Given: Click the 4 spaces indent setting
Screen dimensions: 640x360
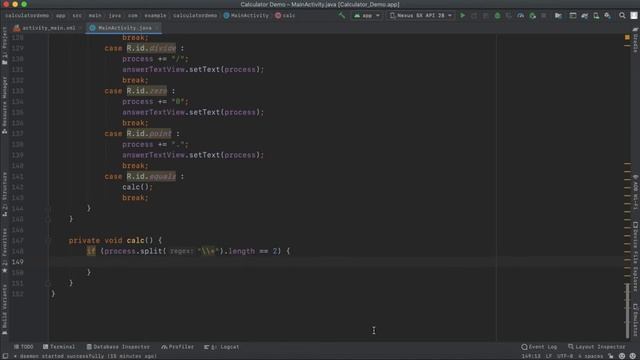Looking at the screenshot, I should 590,356.
